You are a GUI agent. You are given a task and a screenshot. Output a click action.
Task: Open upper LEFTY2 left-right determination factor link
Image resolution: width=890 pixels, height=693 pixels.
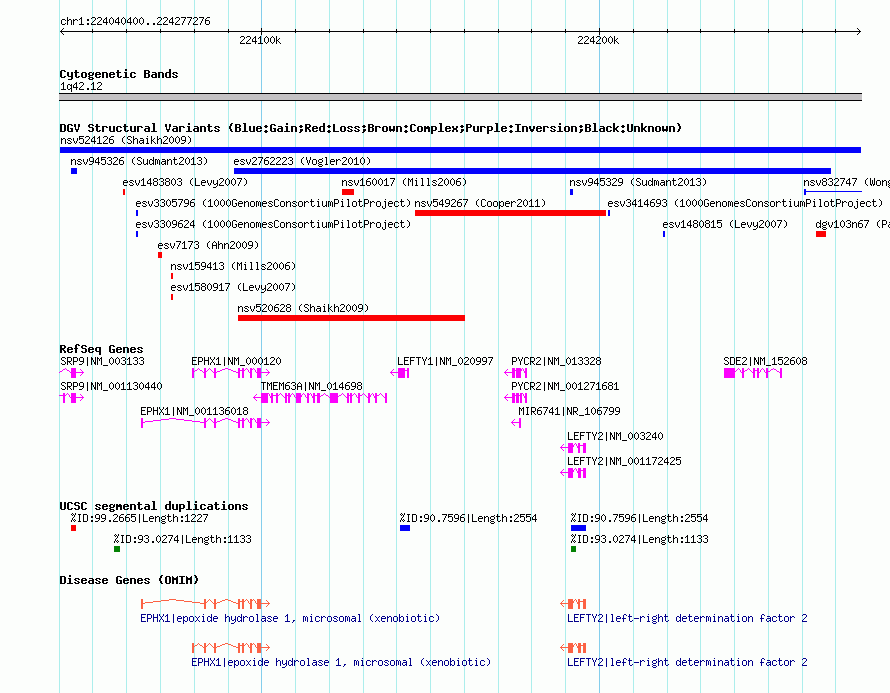[687, 618]
